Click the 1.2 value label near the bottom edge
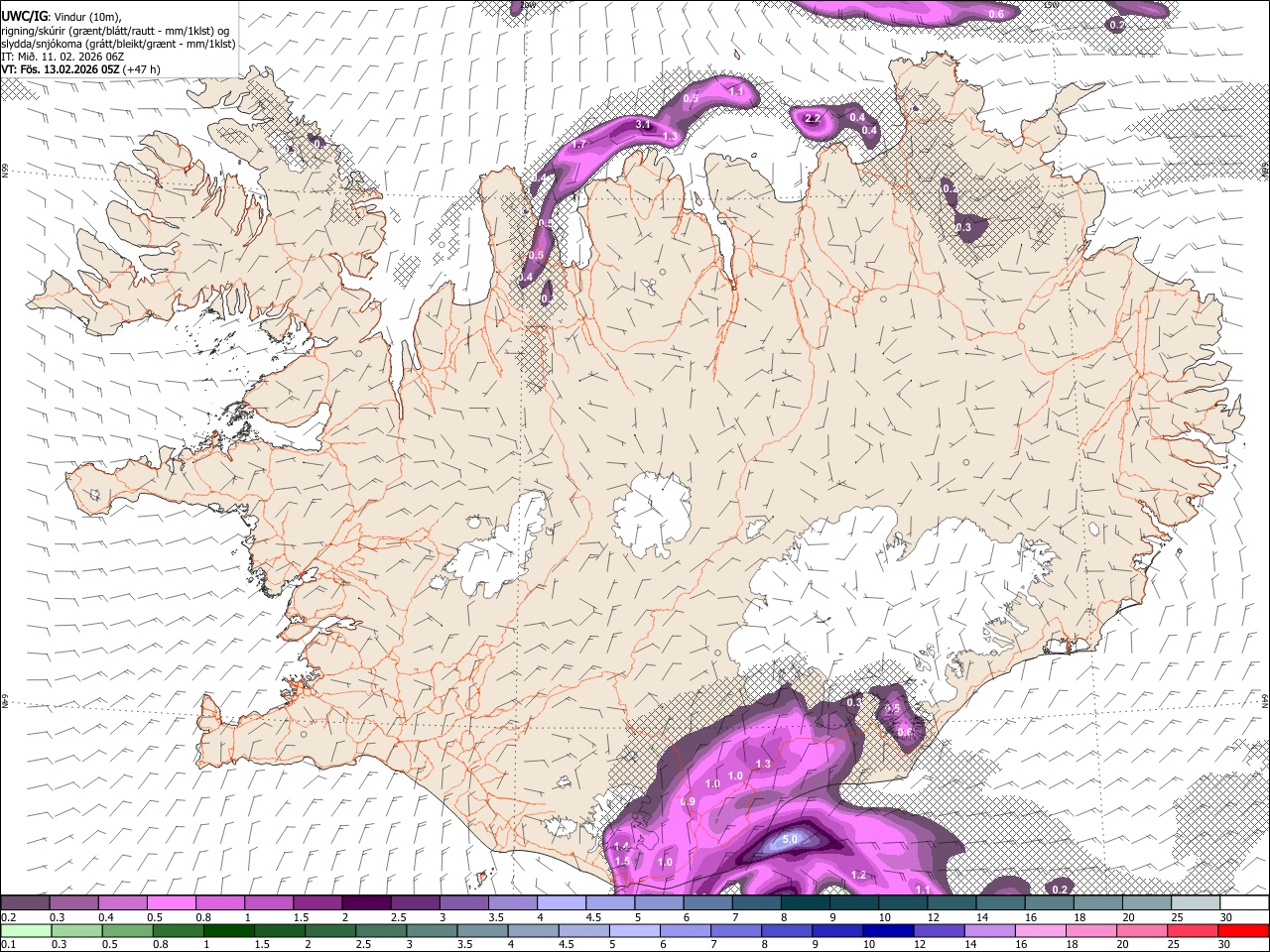1270x952 pixels. click(859, 875)
